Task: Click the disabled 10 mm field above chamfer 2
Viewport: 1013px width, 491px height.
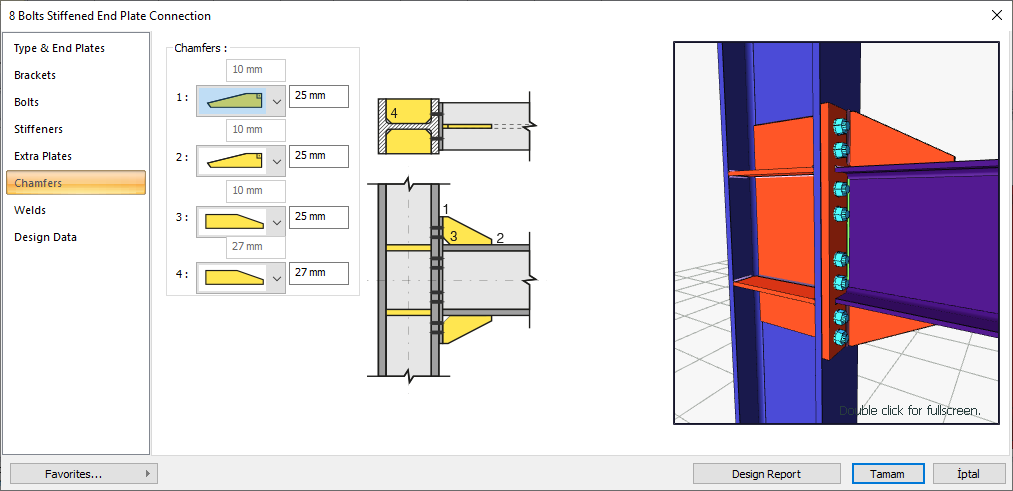Action: coord(256,130)
